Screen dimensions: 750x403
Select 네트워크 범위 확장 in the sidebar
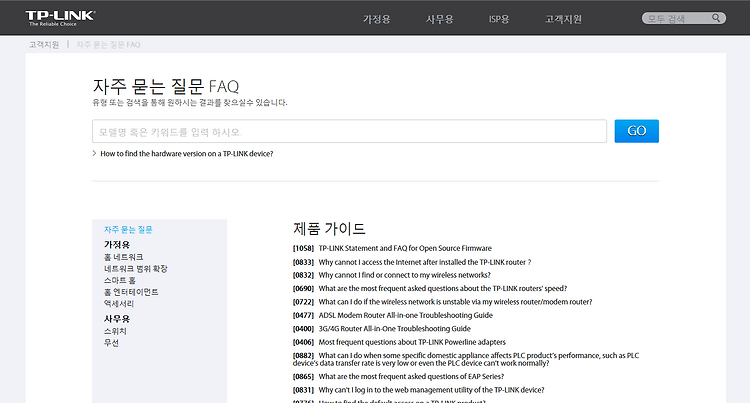135,269
